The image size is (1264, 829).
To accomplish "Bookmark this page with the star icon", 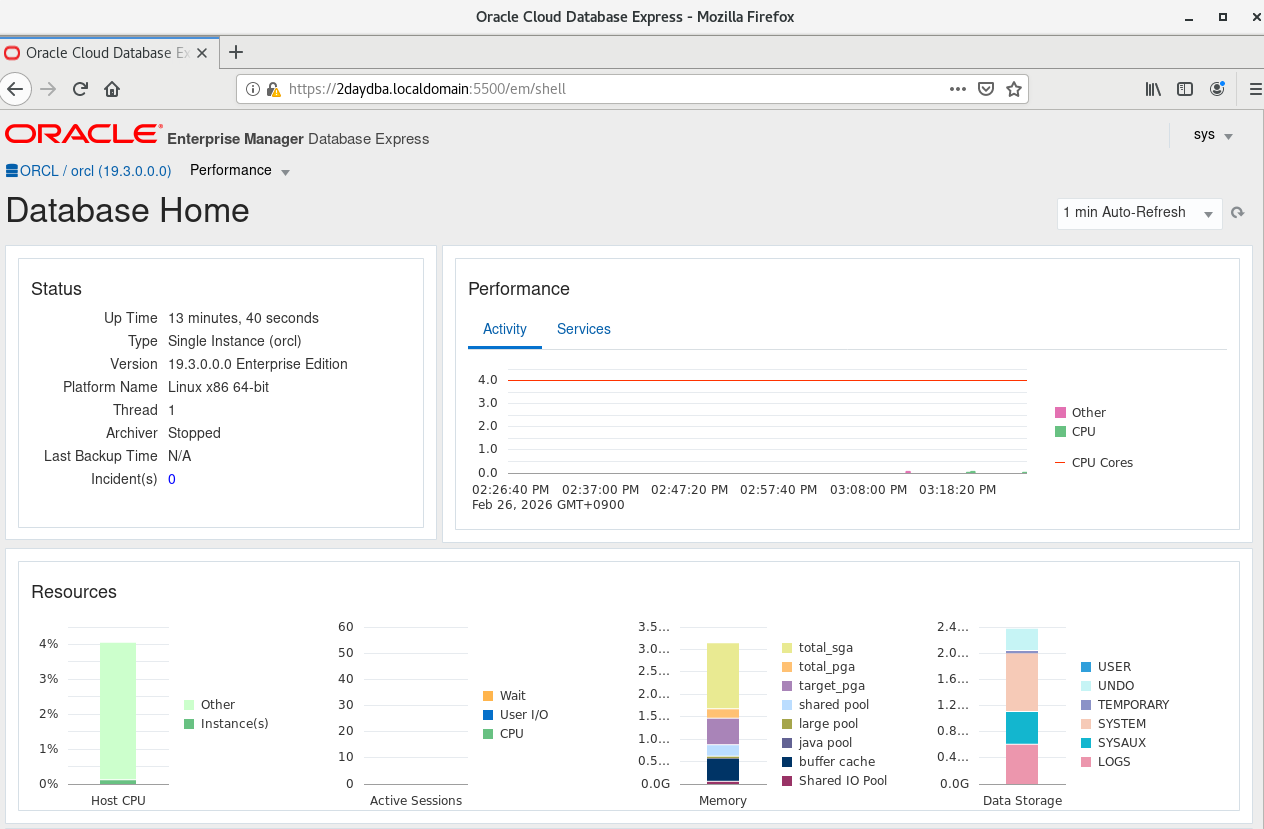I will (1014, 89).
